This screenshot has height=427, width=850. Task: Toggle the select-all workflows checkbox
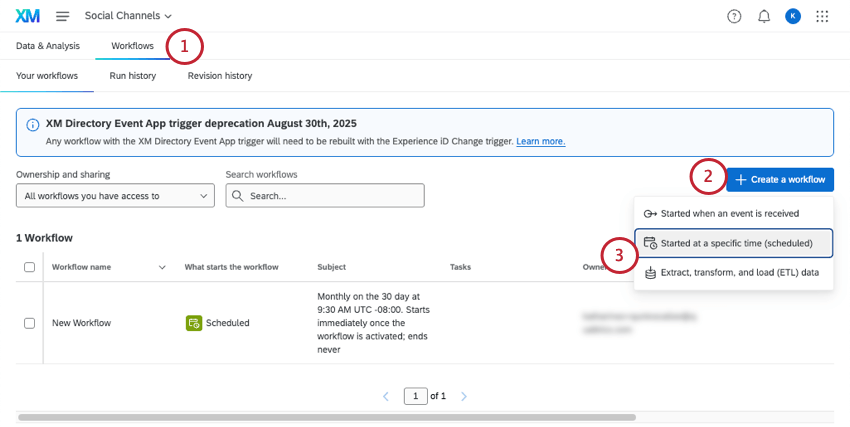(x=29, y=267)
